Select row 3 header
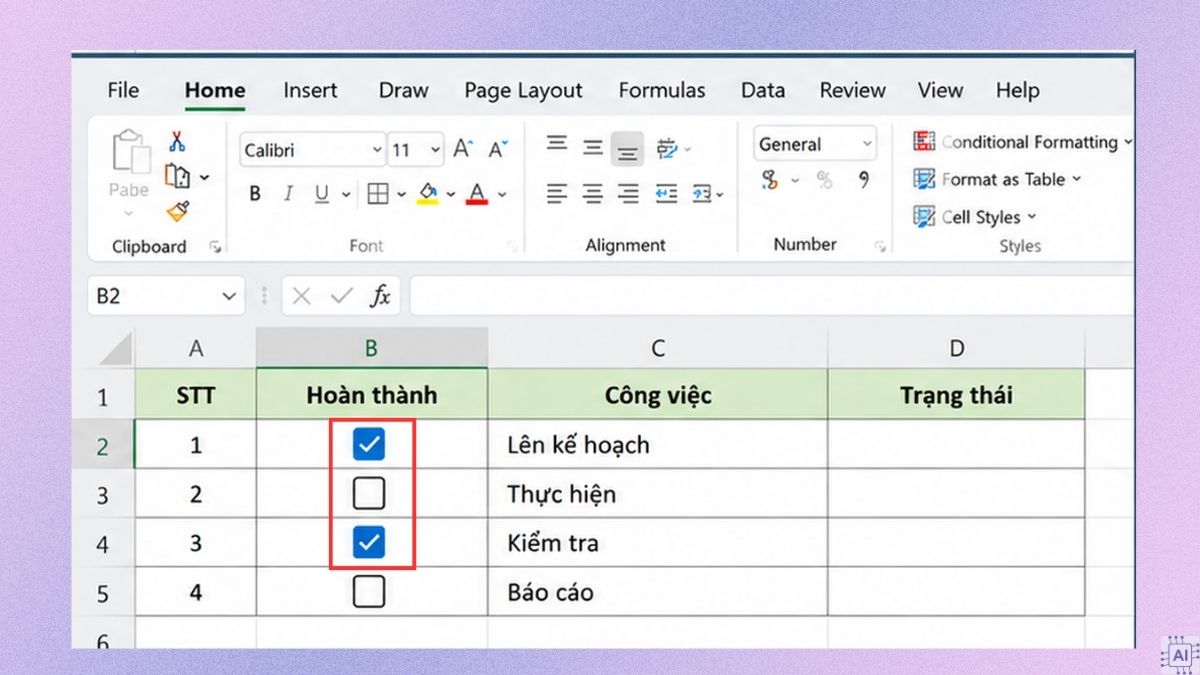 click(103, 494)
